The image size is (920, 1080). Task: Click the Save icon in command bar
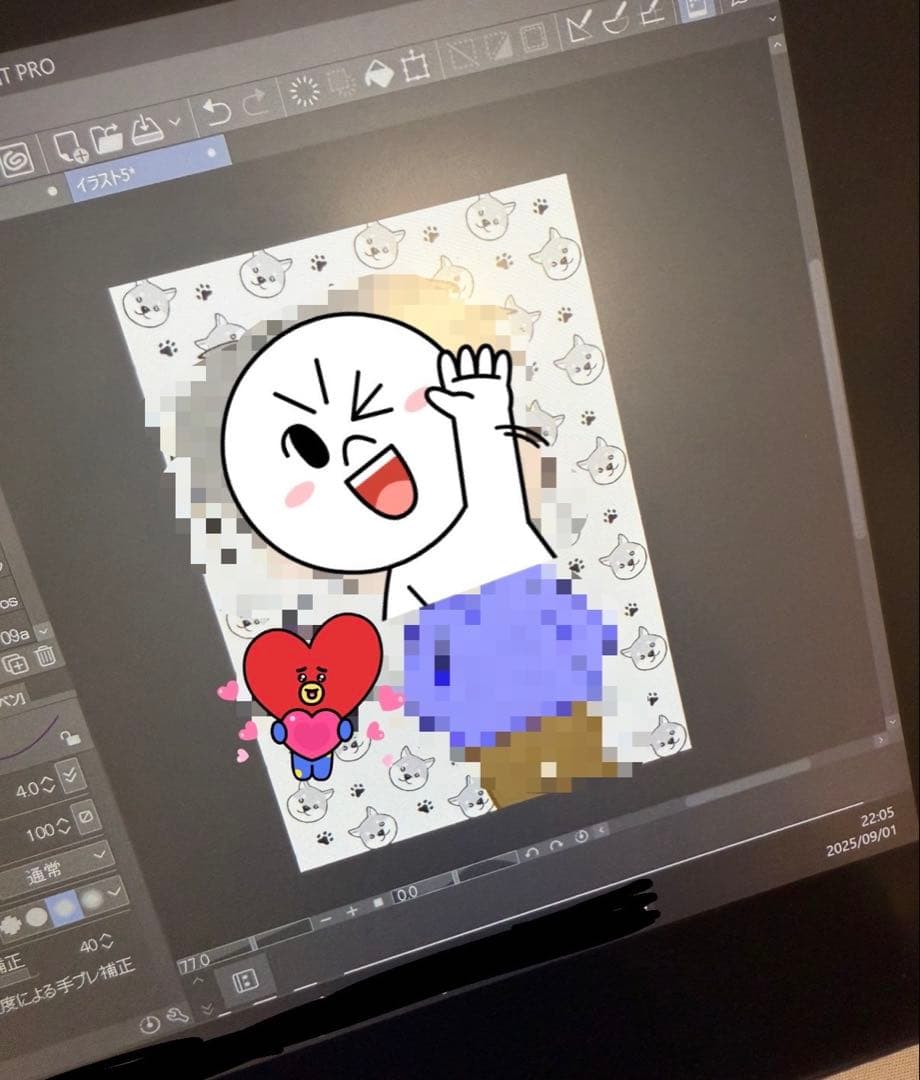(x=146, y=128)
